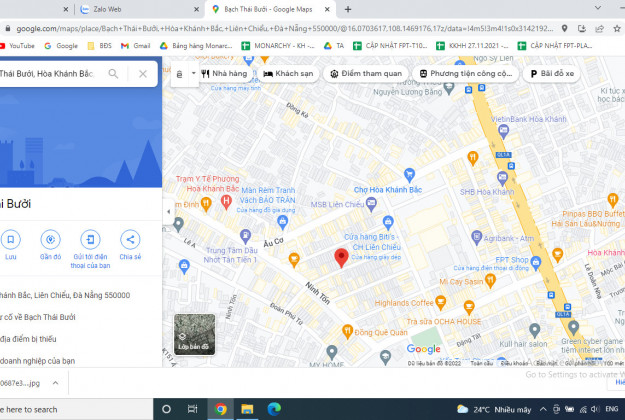Screen dimensions: 625x420
Task: Select the Bãi đỗ xe filter chip
Action: pos(552,74)
